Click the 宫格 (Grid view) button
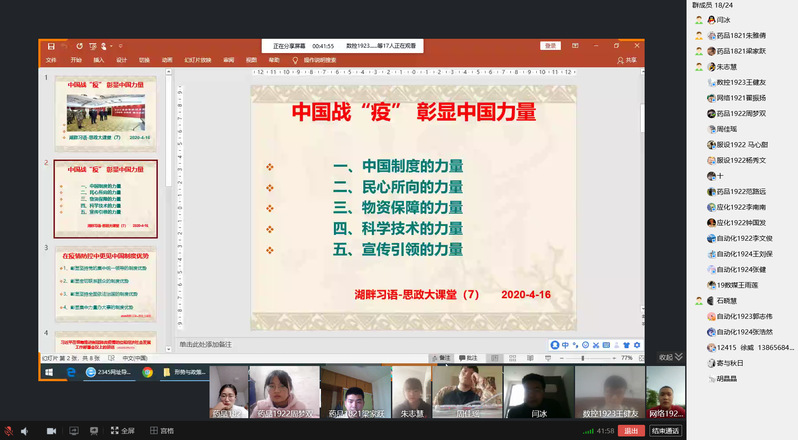 pos(162,431)
